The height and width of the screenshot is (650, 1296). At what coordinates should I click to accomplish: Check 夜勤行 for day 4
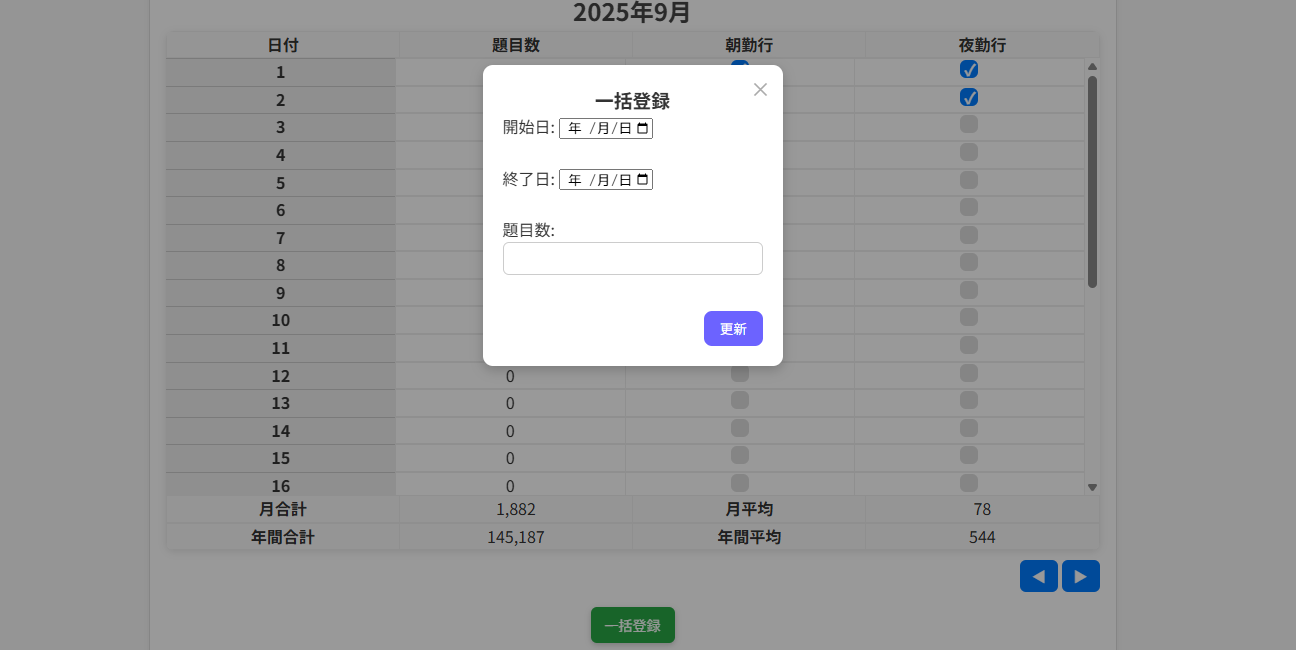coord(969,152)
